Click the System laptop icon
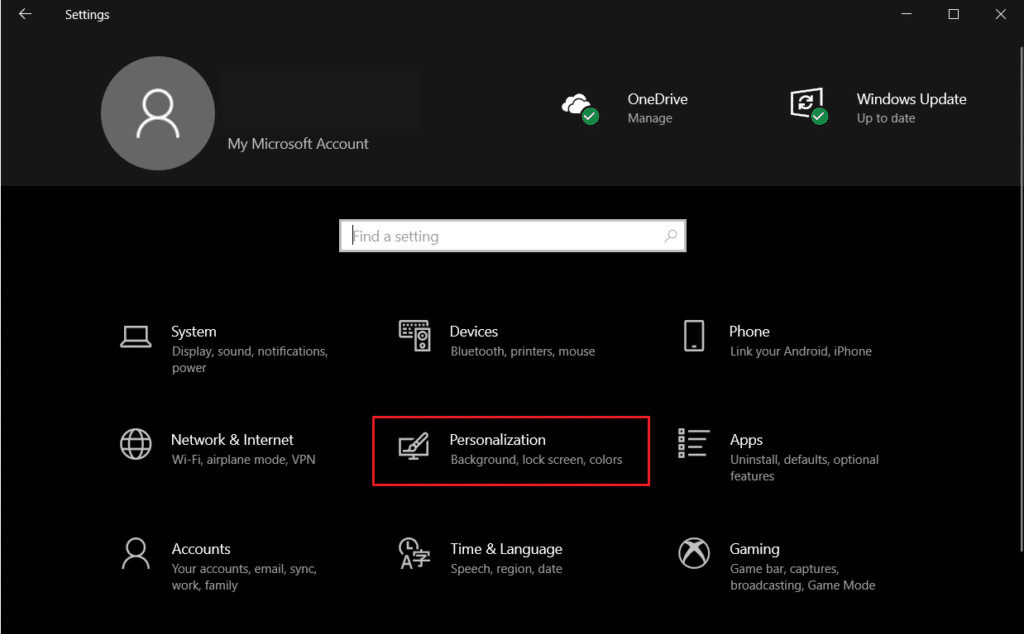This screenshot has width=1024, height=634. coord(135,336)
